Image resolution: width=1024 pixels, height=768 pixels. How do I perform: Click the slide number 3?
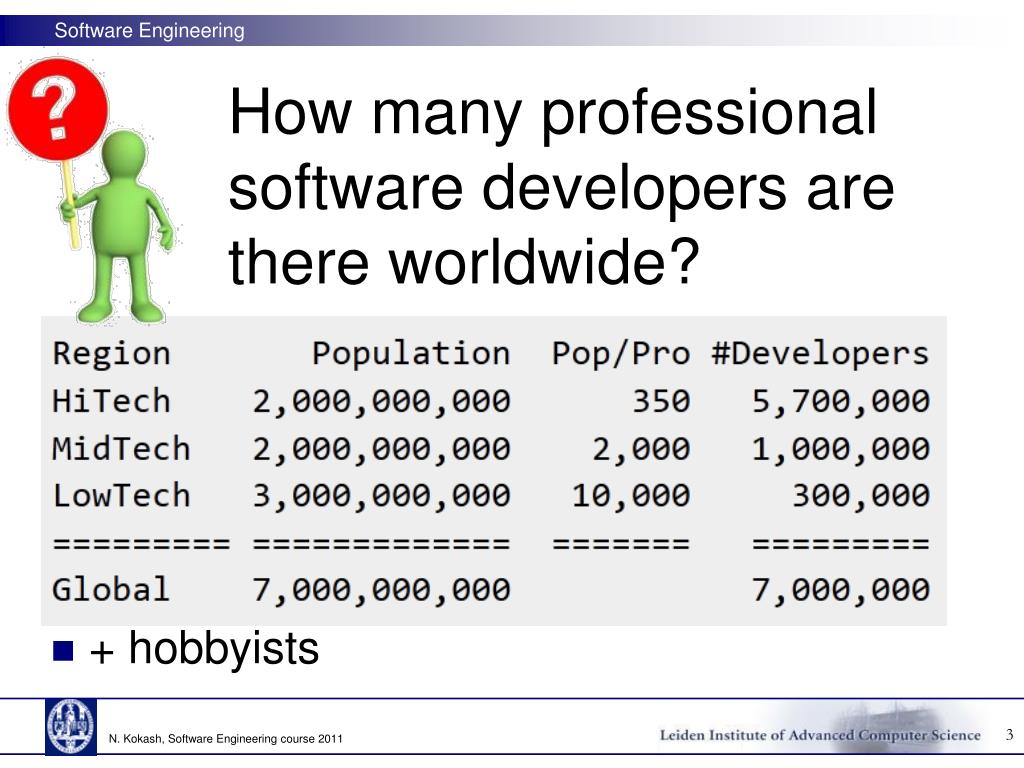pyautogui.click(x=1010, y=735)
